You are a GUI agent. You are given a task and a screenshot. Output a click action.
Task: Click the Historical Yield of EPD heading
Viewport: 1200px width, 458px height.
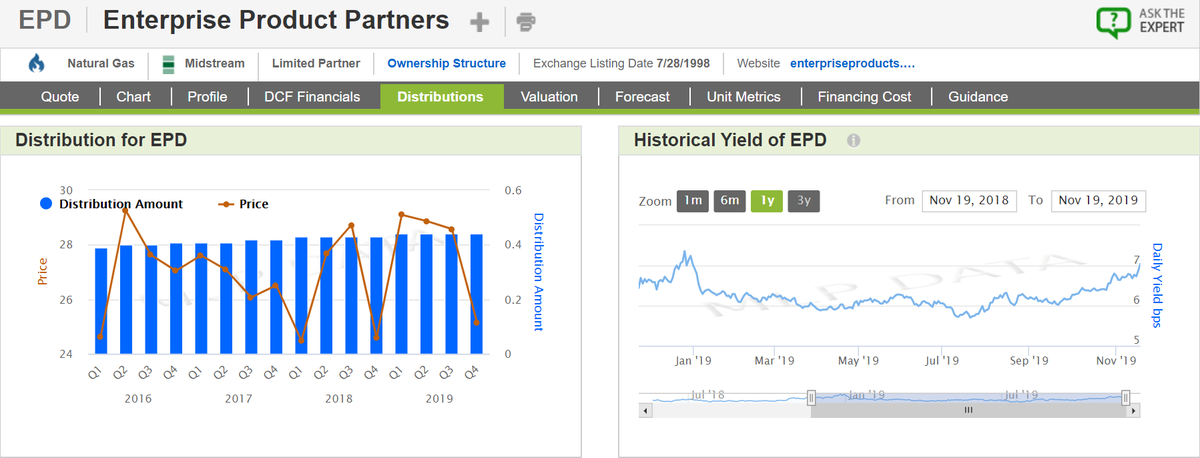[730, 140]
